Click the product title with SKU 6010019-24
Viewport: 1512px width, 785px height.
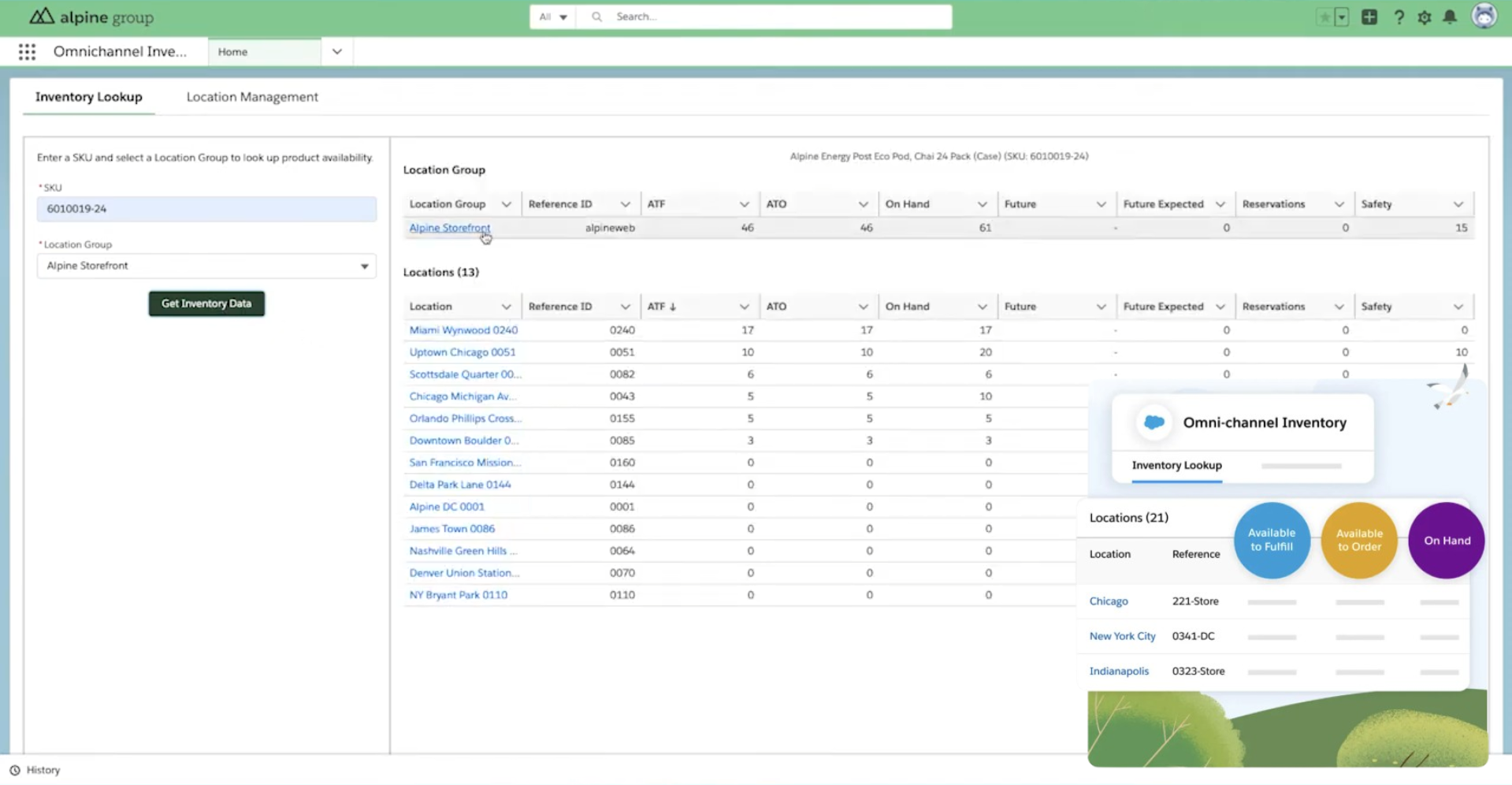point(939,156)
